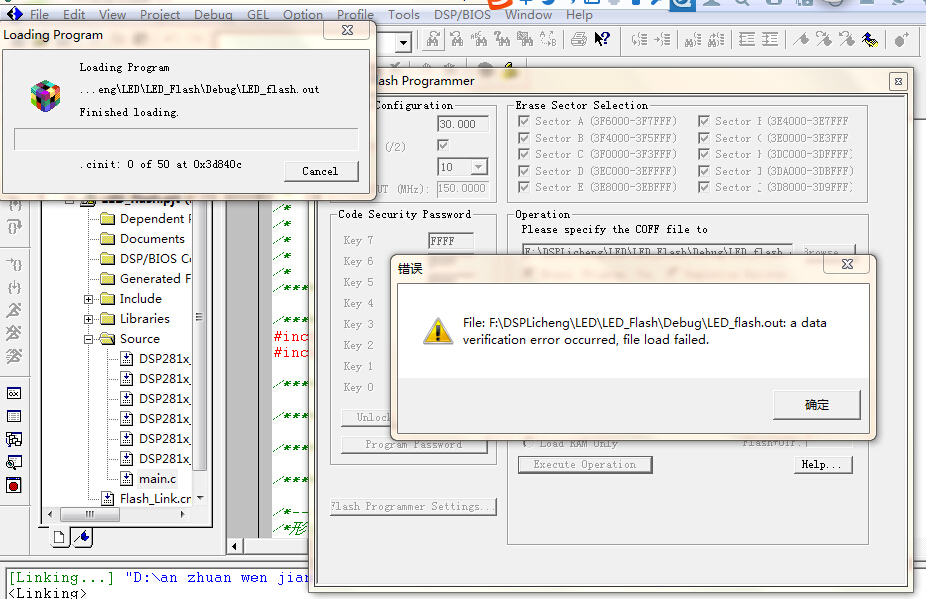926x599 pixels.
Task: Click the Flash_Link.cmd file icon
Action: click(x=107, y=499)
